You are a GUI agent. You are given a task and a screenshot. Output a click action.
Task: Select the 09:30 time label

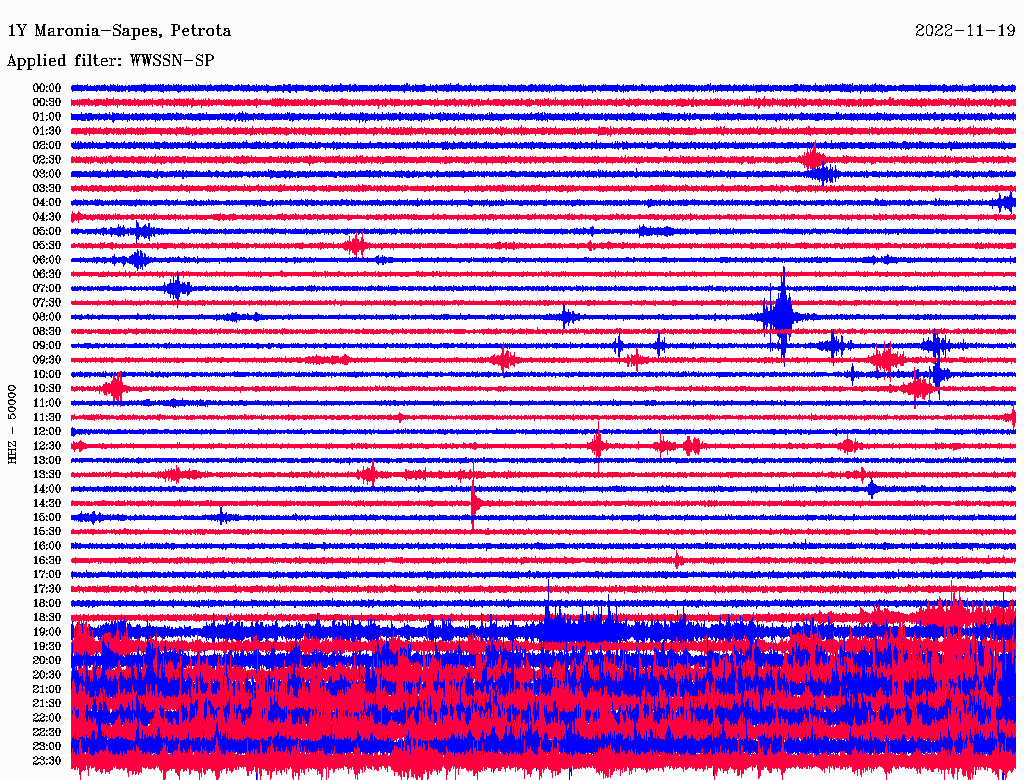pos(47,360)
